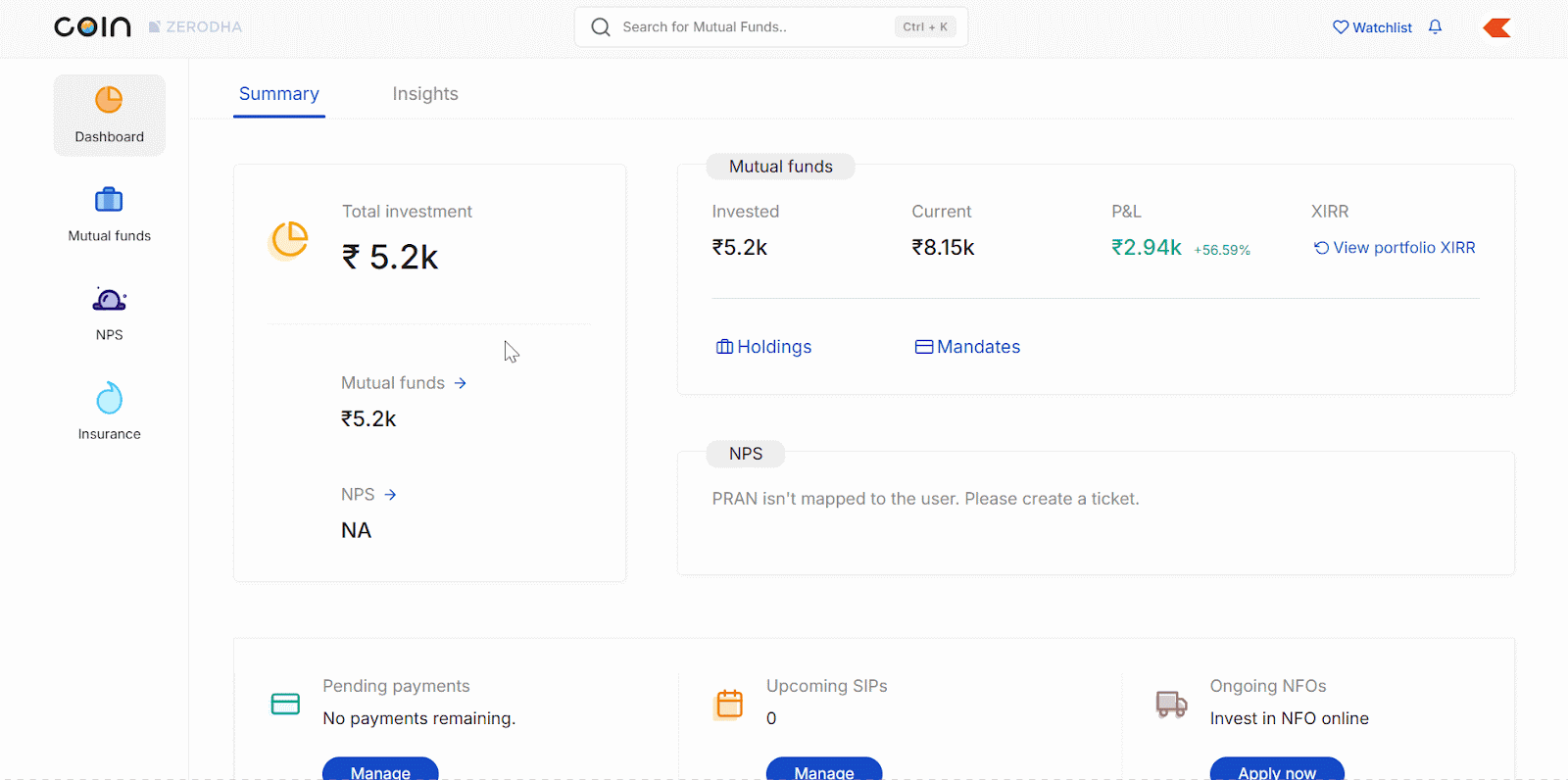Click Apply now for Ongoing NFOs

coord(1276,770)
